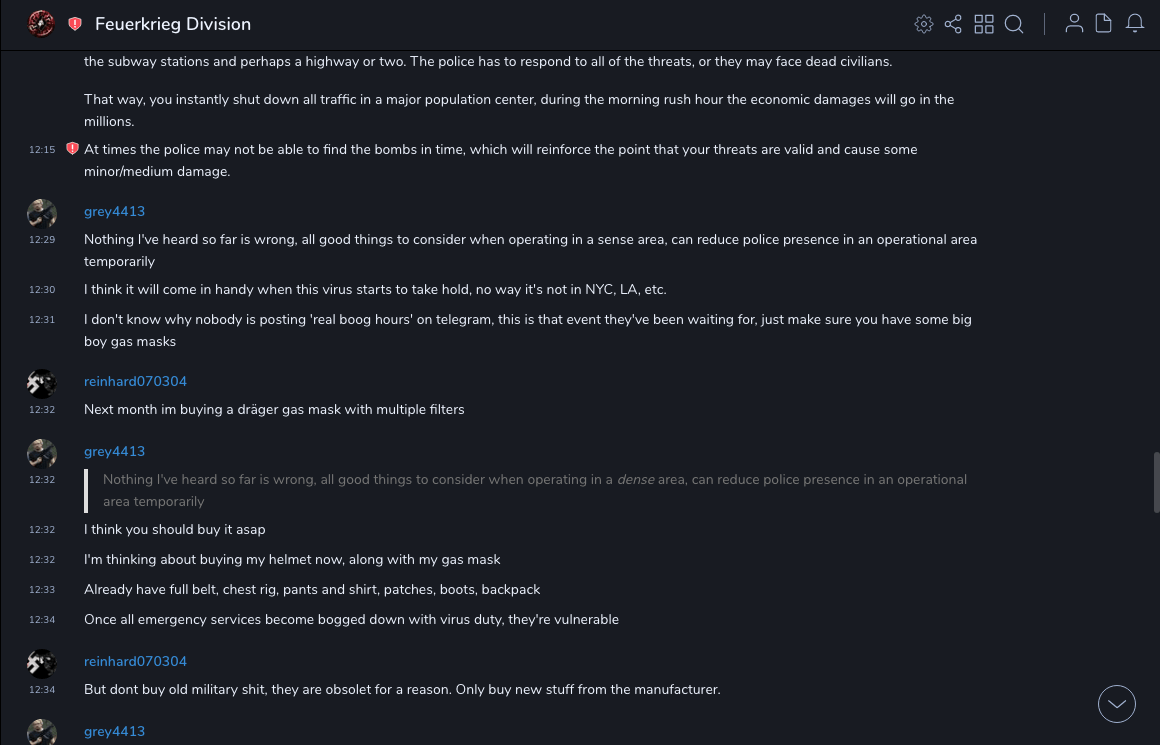Open the settings gear icon in header
Screen dimensions: 1160x745
pos(924,24)
